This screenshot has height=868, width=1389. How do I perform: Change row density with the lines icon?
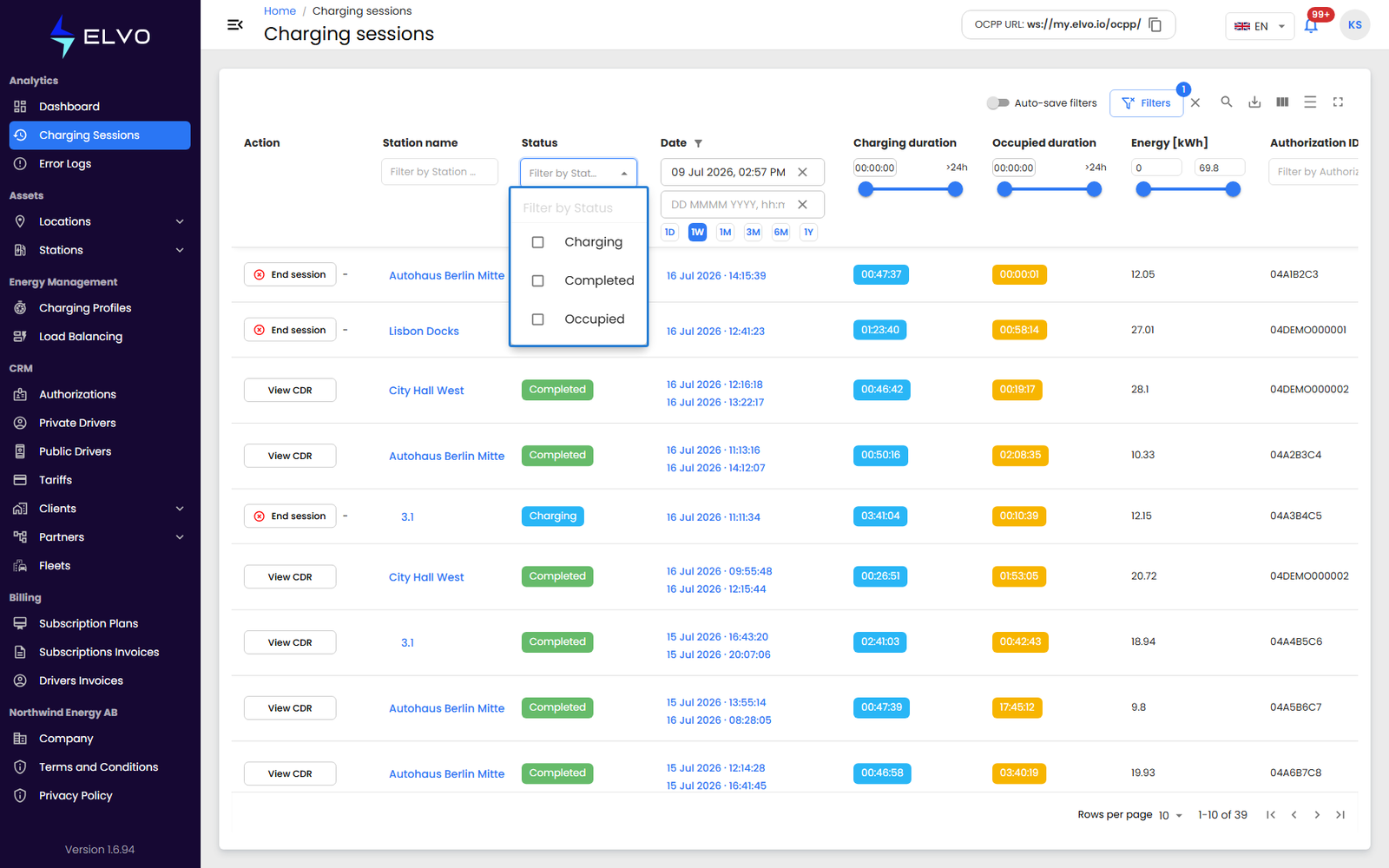tap(1310, 102)
